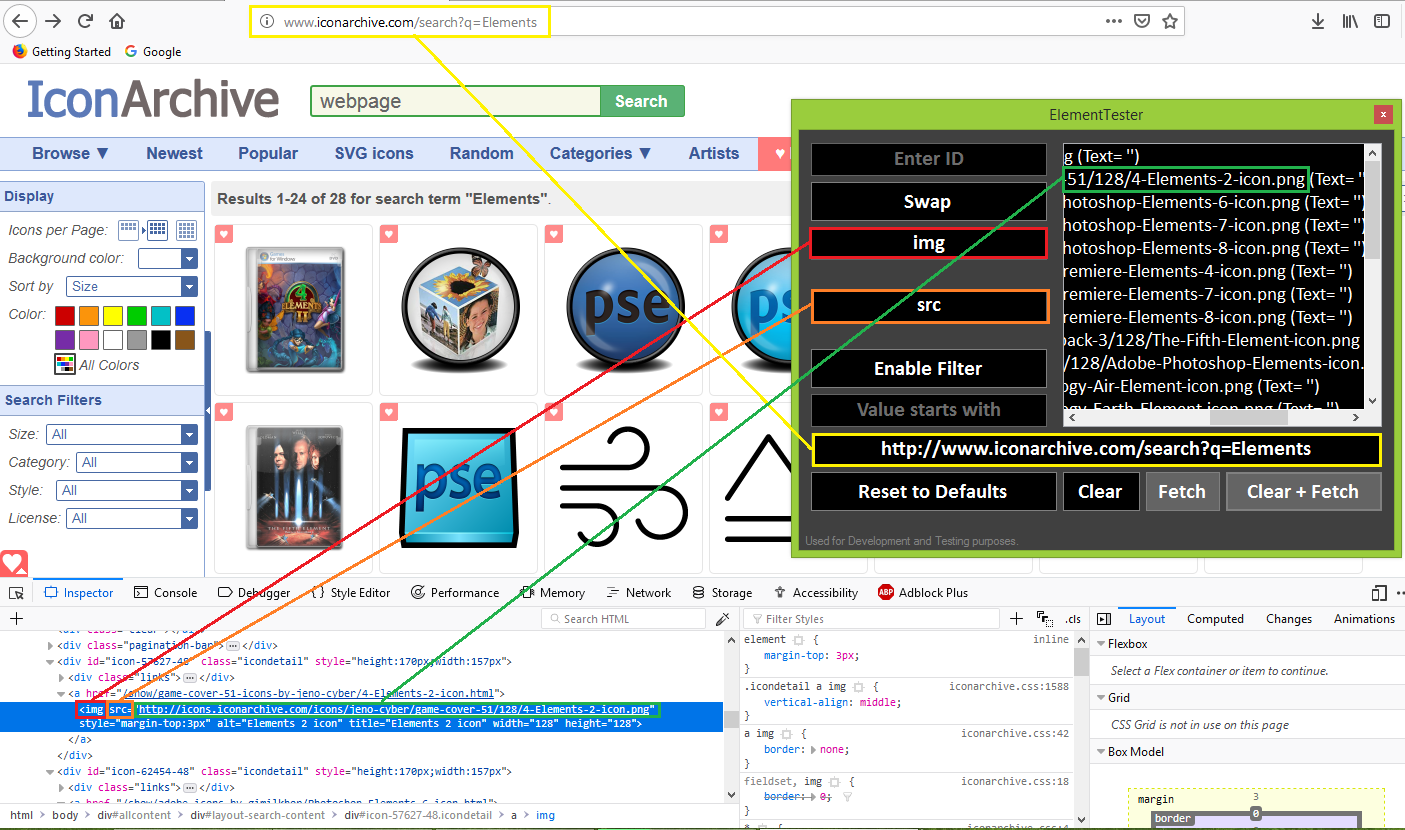Select medium icons per page option
The width and height of the screenshot is (1405, 830).
[x=157, y=230]
